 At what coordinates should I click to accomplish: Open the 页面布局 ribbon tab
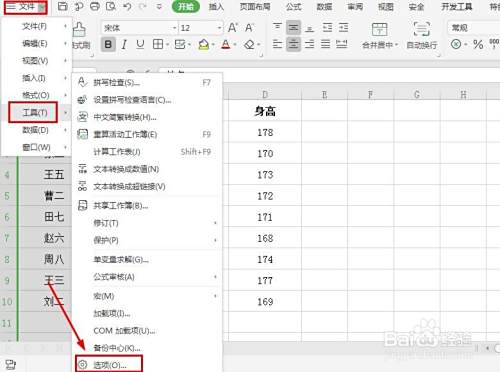click(255, 7)
